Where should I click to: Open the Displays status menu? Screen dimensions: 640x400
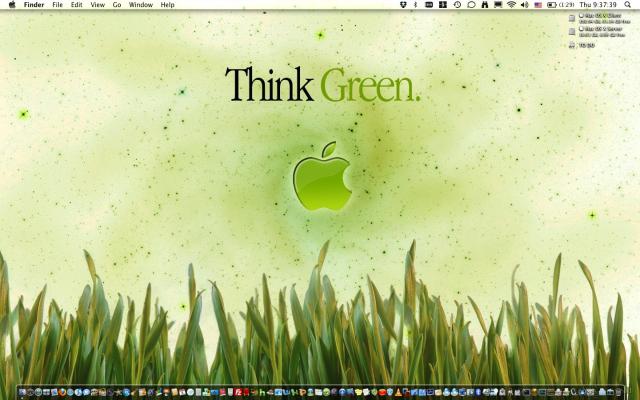point(498,4)
